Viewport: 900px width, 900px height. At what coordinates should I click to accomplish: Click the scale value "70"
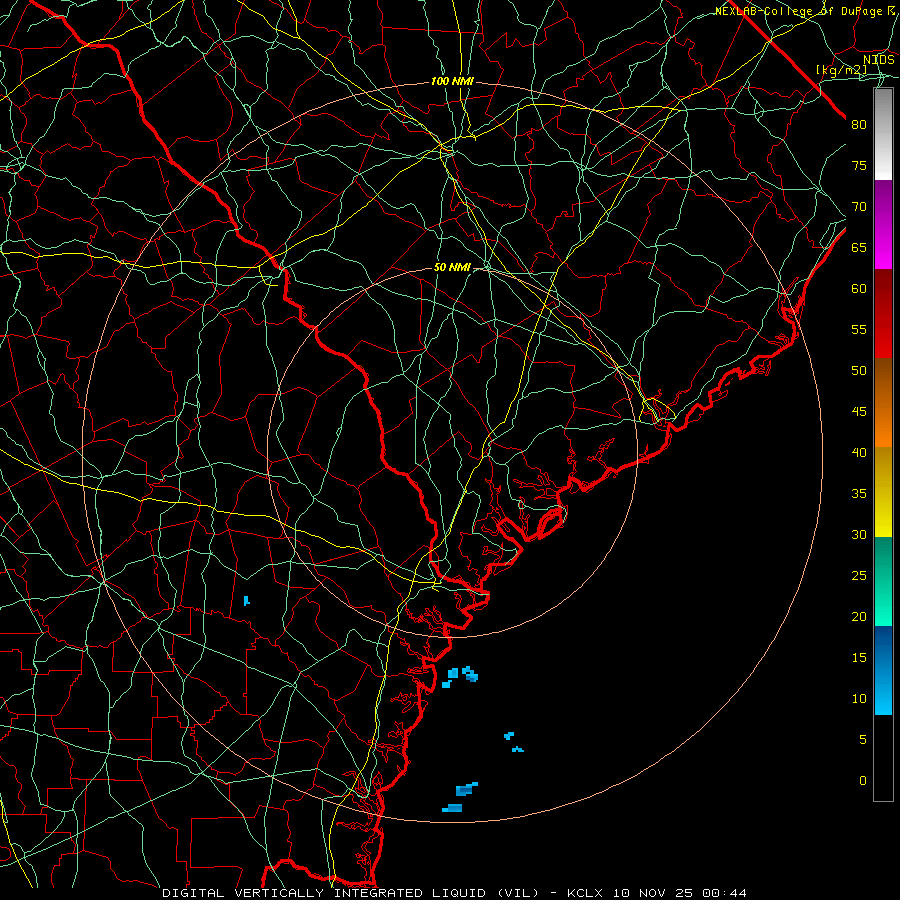coord(859,207)
